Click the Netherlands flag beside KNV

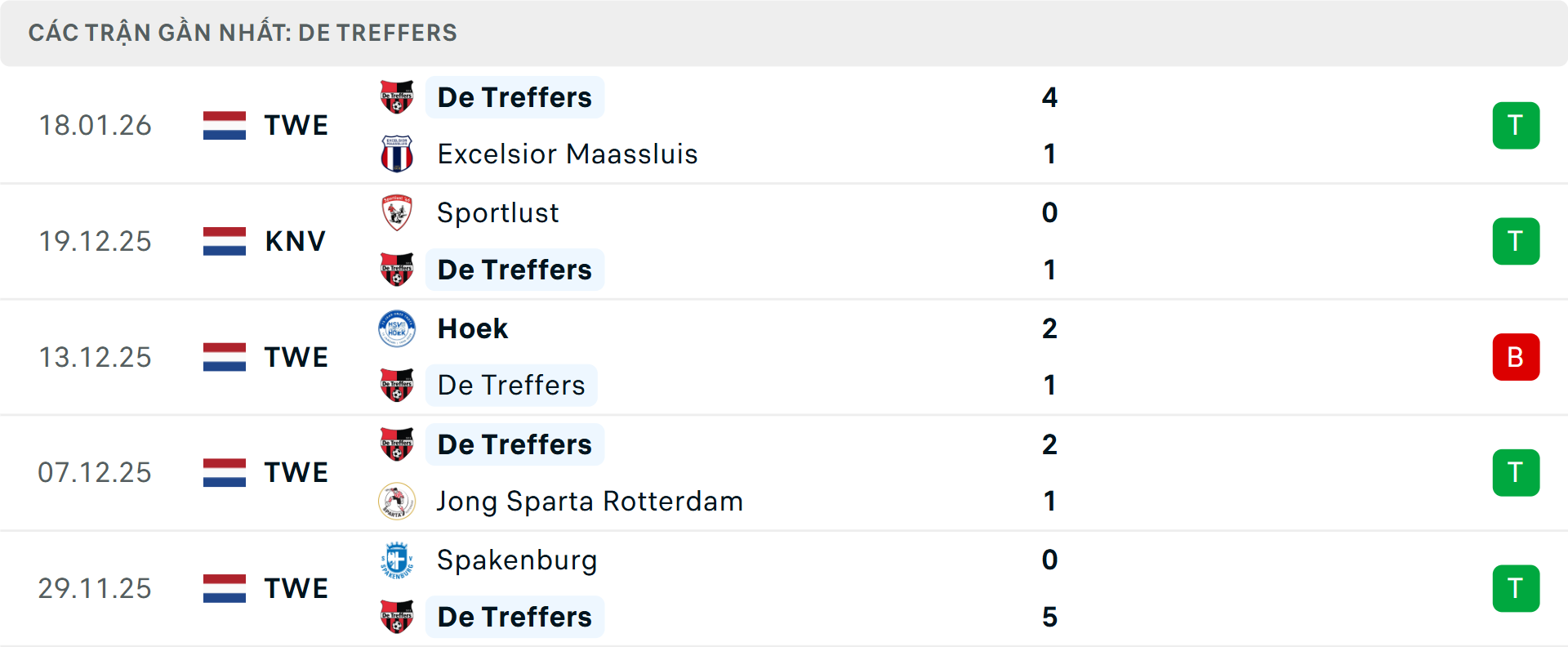[225, 241]
